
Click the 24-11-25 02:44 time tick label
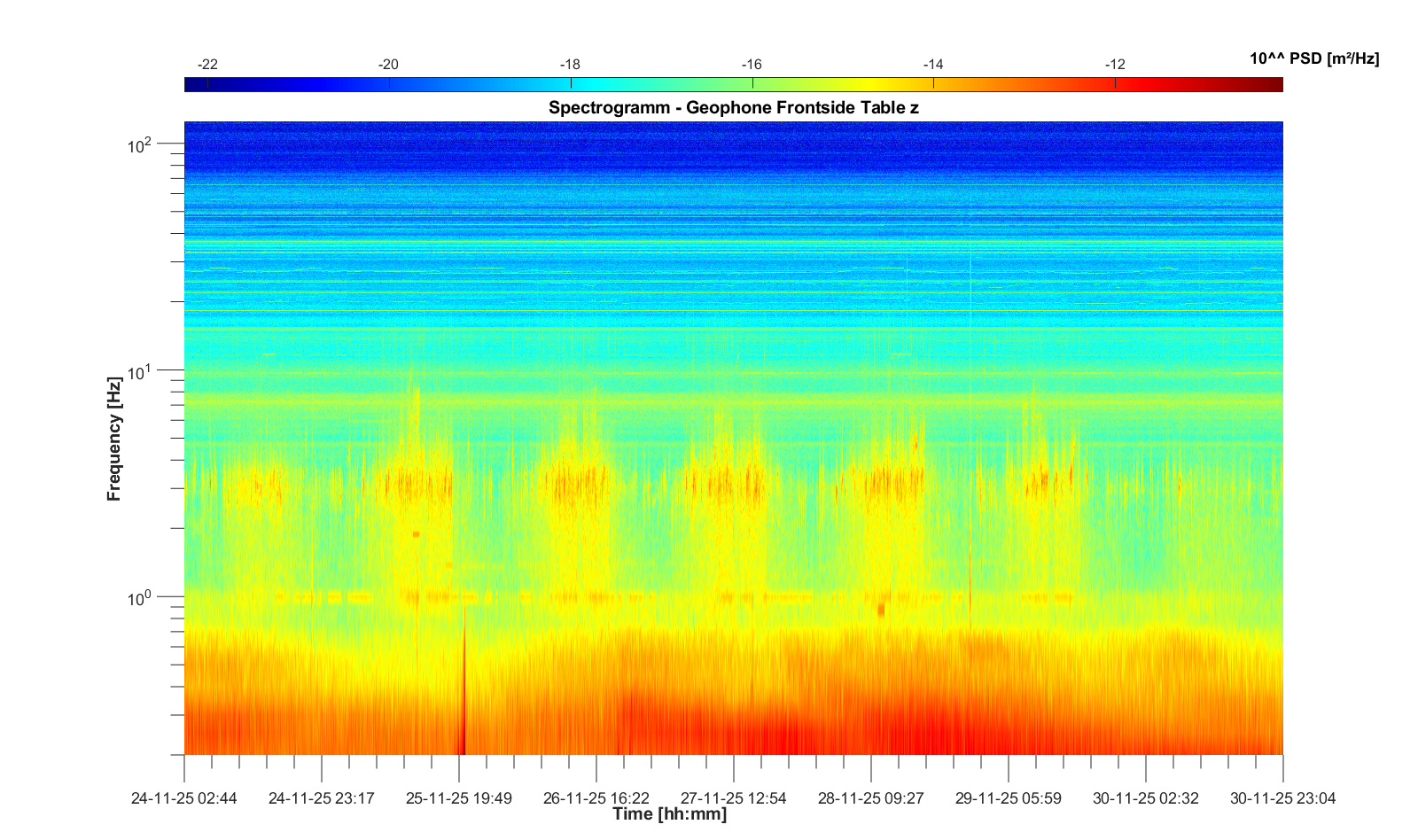click(x=184, y=798)
